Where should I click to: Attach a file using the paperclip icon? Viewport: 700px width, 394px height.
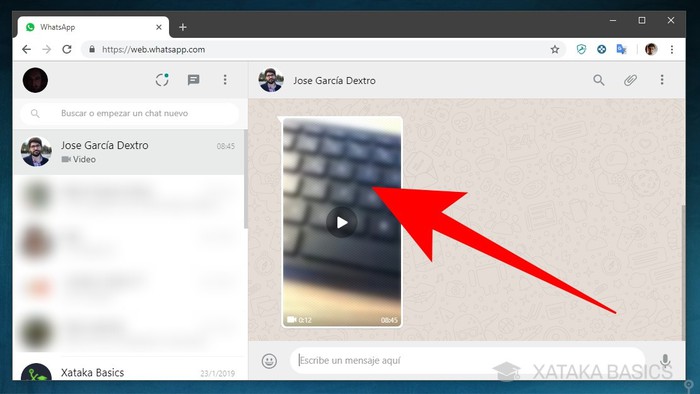(630, 80)
